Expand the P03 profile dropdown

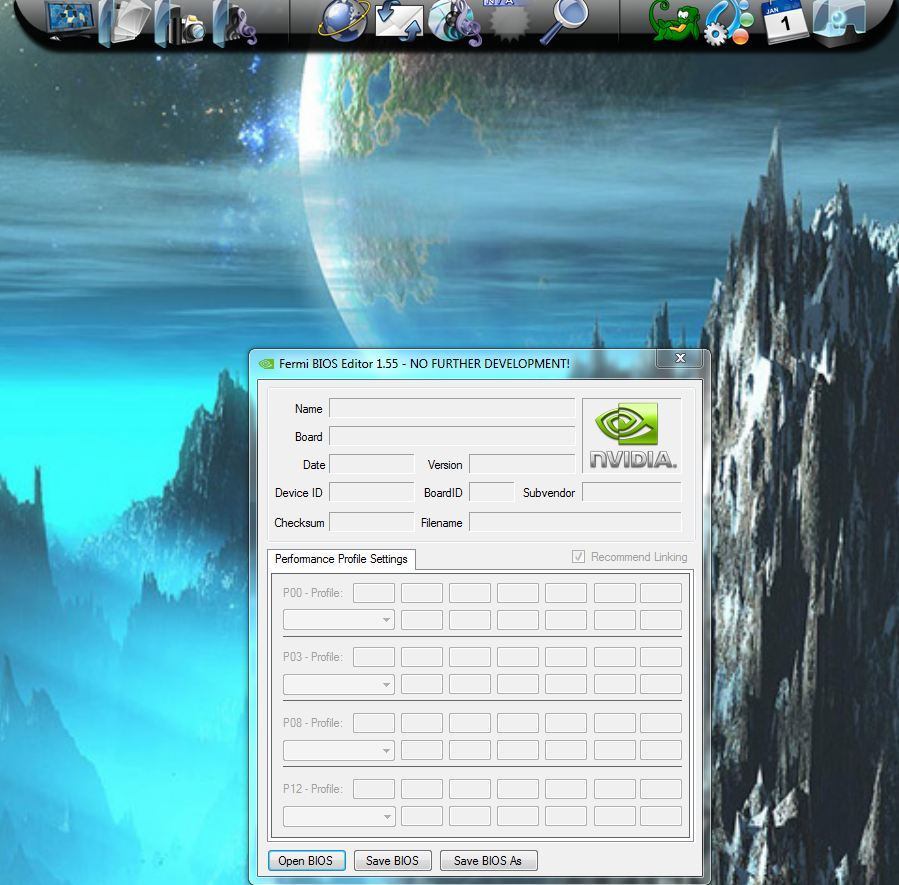click(x=339, y=684)
